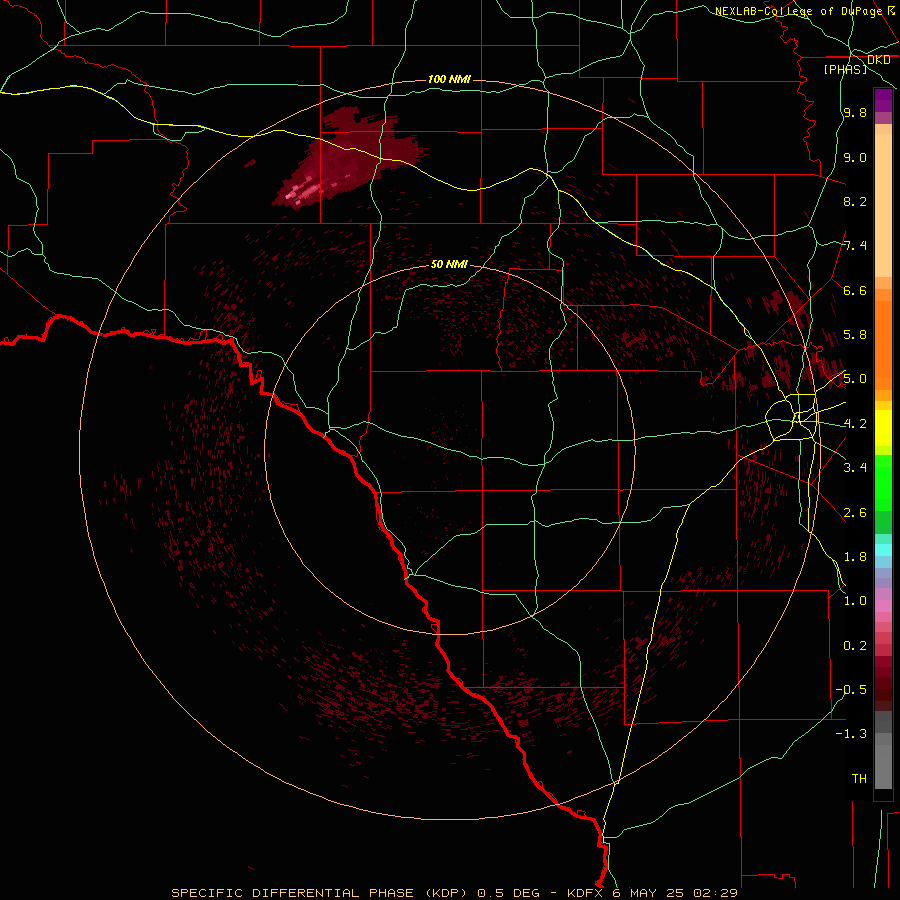Click the 9.8 value on the color scale
This screenshot has height=900, width=900.
[x=855, y=113]
